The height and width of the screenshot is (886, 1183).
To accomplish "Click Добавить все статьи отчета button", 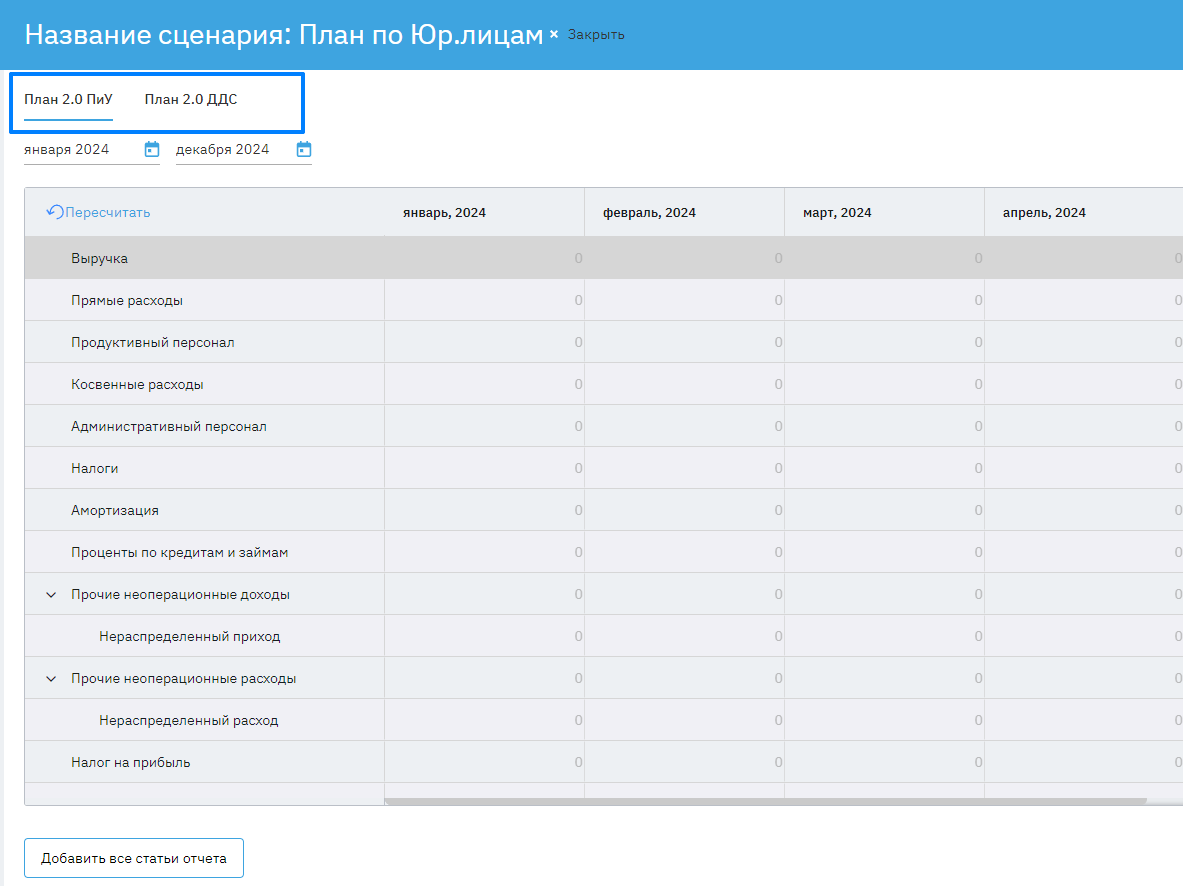I will pyautogui.click(x=134, y=858).
